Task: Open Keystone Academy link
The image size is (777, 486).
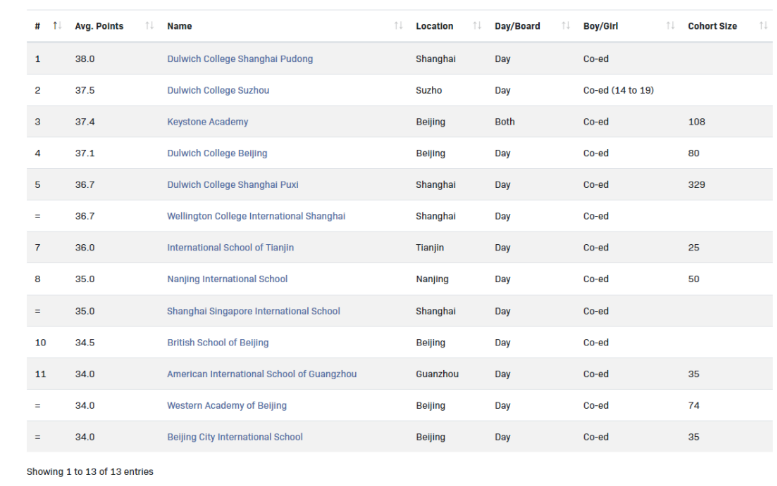Action: click(x=207, y=121)
